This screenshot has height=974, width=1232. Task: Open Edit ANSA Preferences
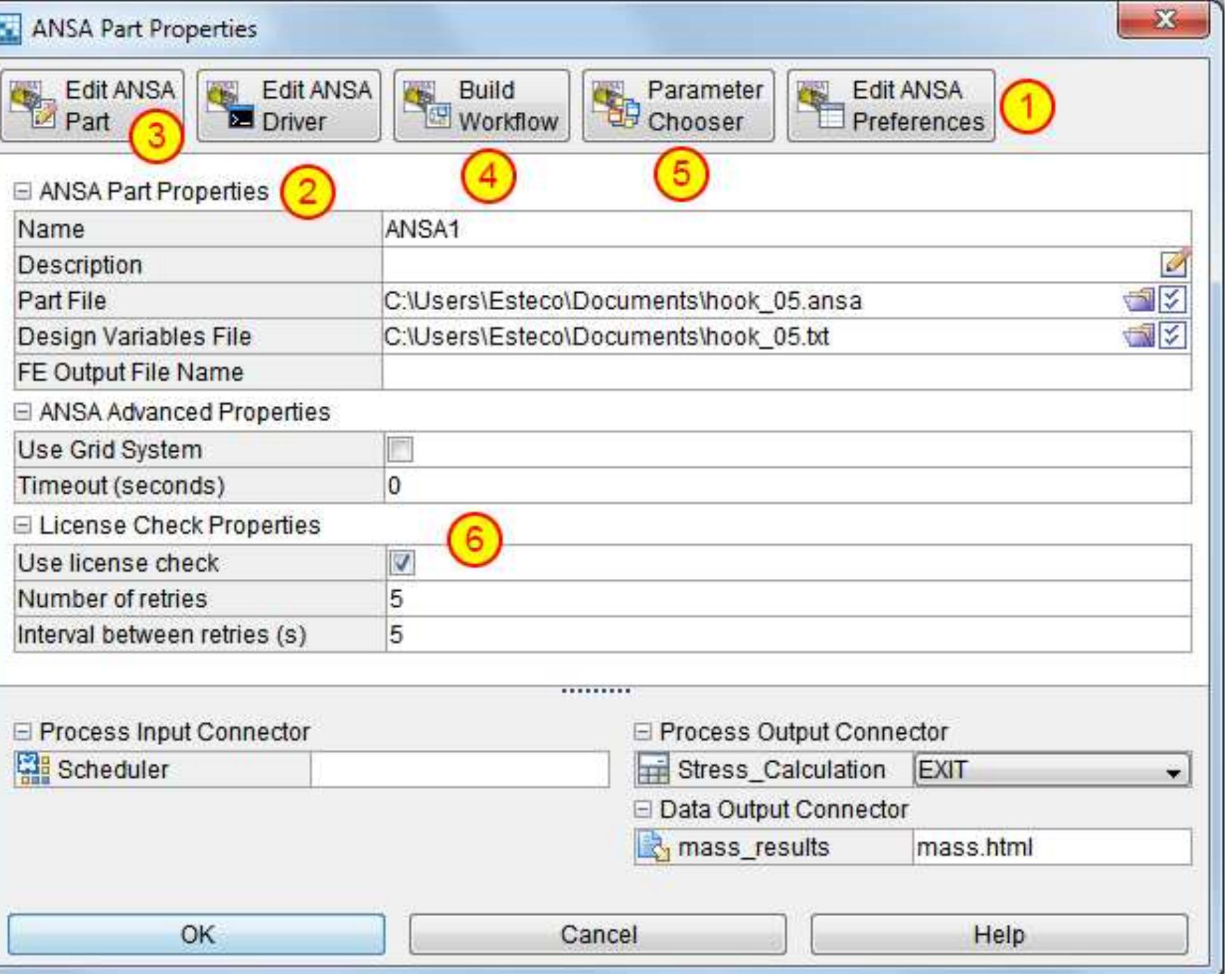(x=891, y=105)
